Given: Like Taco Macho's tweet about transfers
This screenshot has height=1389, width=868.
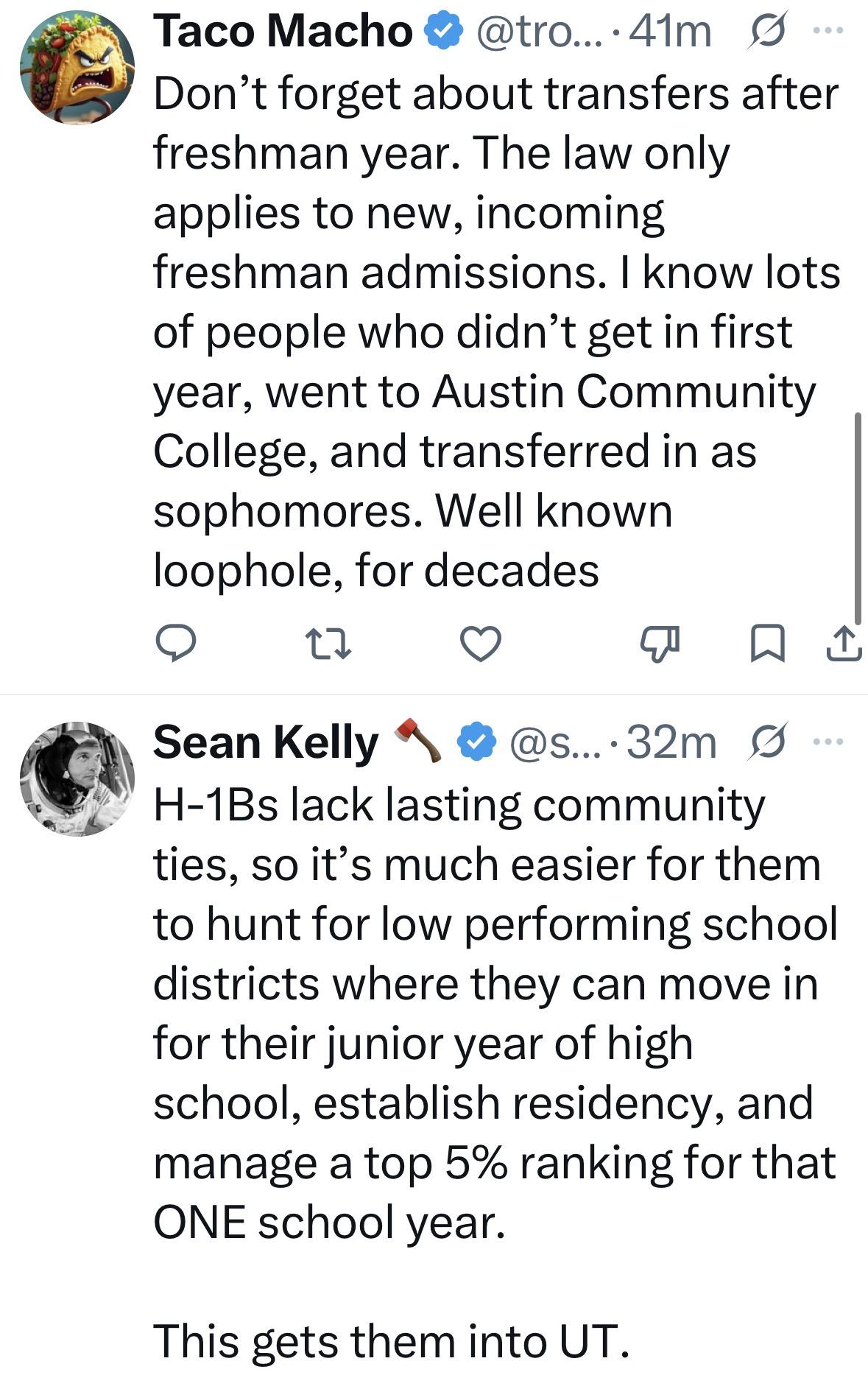Looking at the screenshot, I should (x=481, y=643).
